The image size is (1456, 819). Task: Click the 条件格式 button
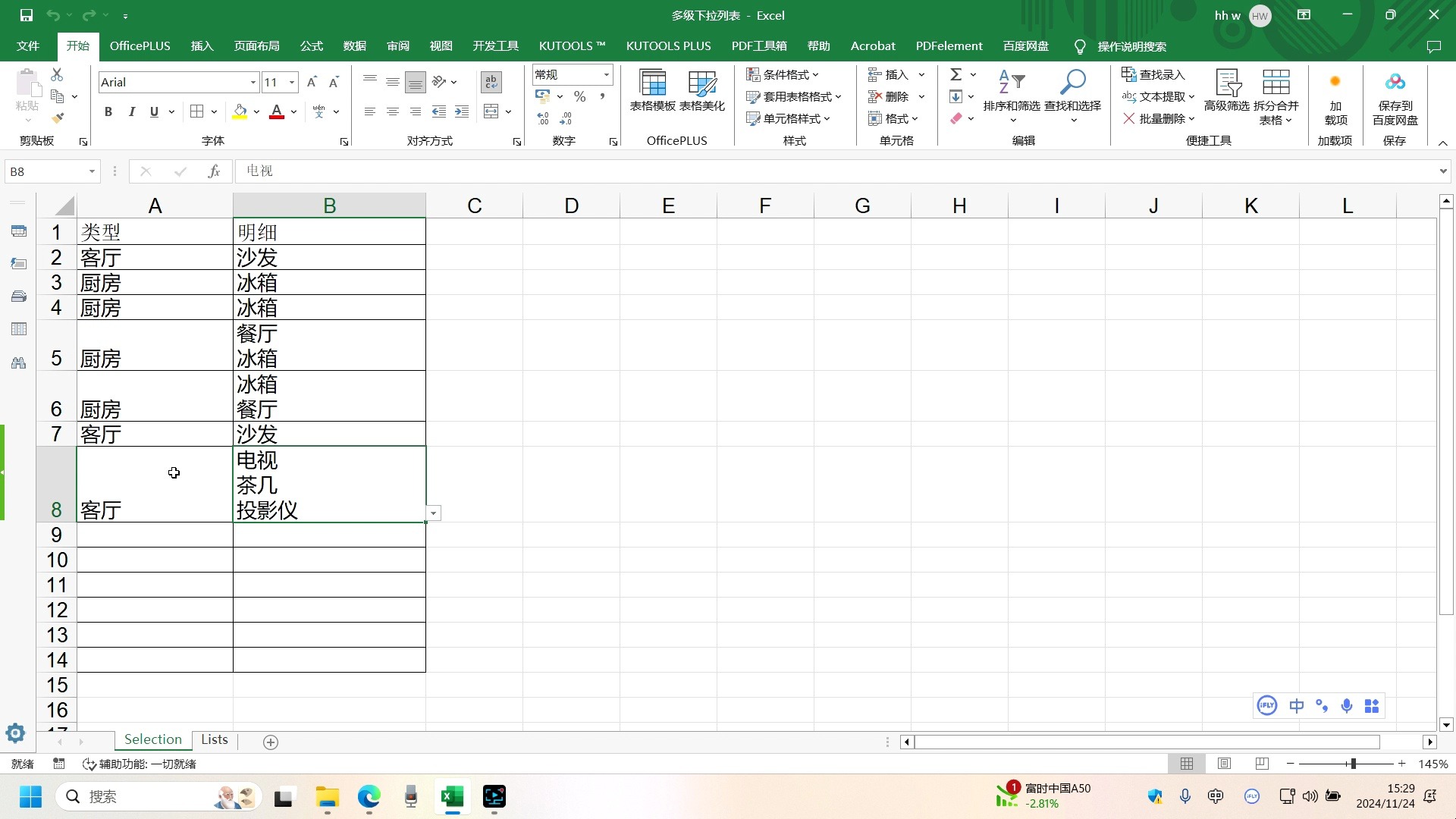point(783,74)
